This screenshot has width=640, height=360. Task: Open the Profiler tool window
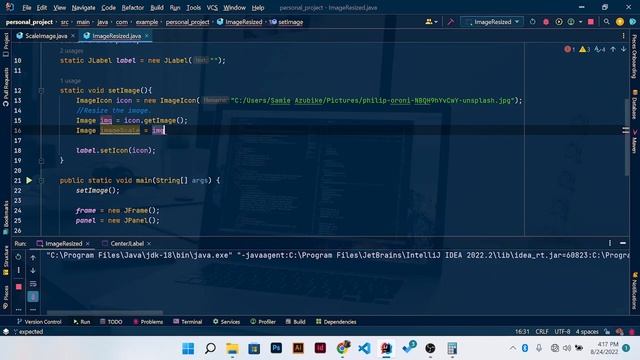pos(263,322)
